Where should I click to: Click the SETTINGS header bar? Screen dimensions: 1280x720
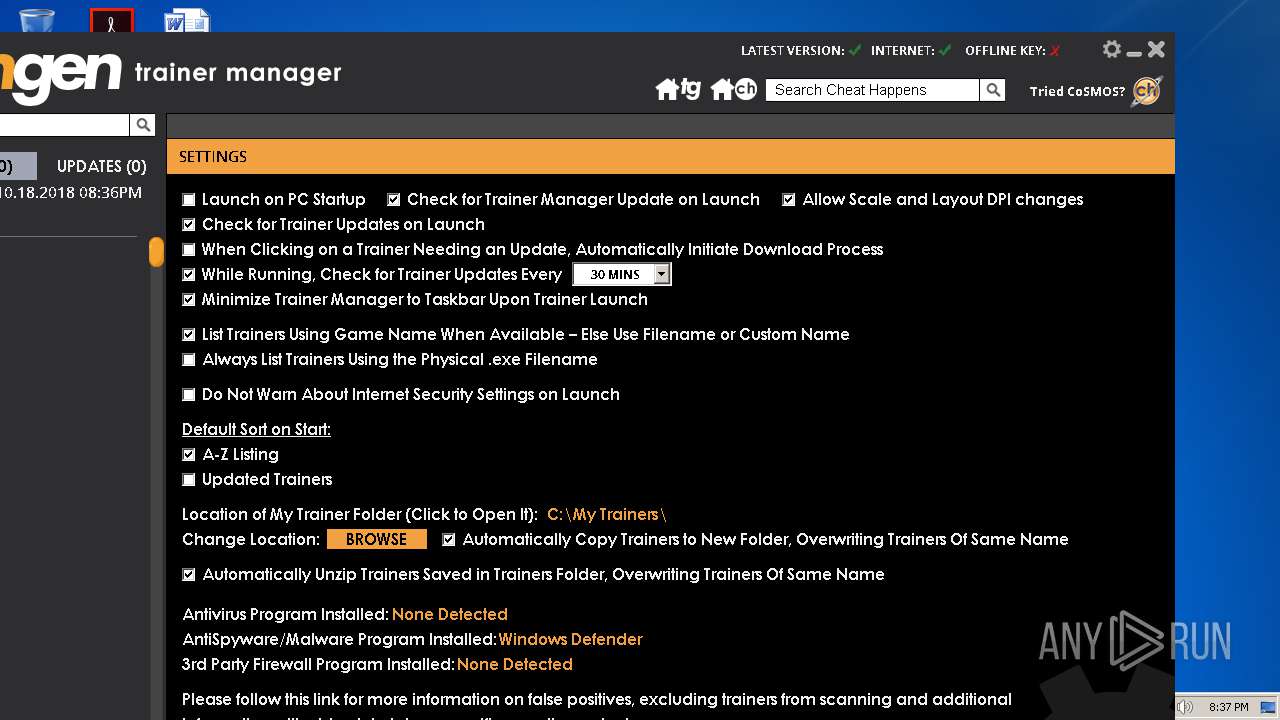click(x=671, y=156)
